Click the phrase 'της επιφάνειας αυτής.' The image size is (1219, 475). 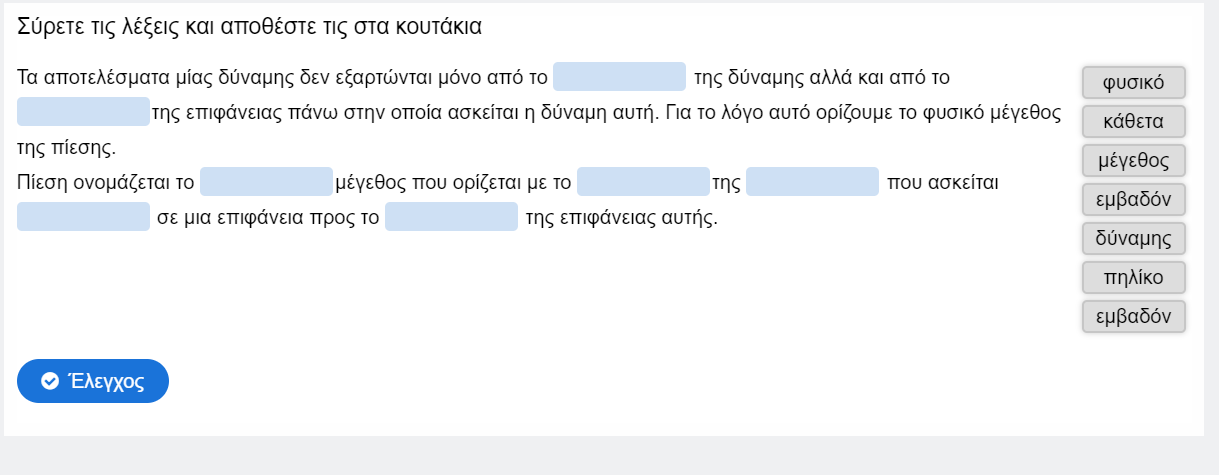click(x=621, y=217)
